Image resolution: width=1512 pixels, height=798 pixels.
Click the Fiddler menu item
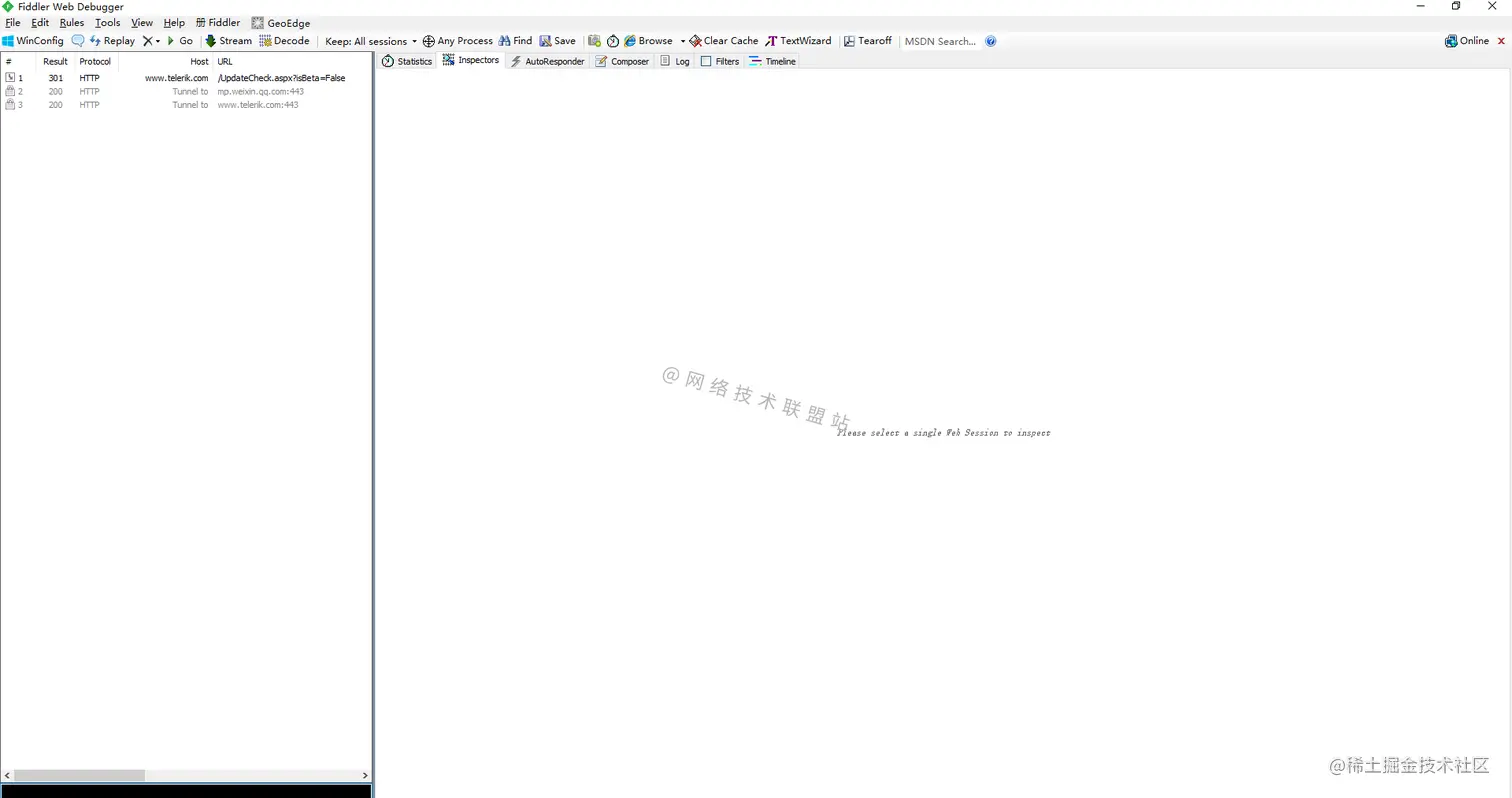218,22
